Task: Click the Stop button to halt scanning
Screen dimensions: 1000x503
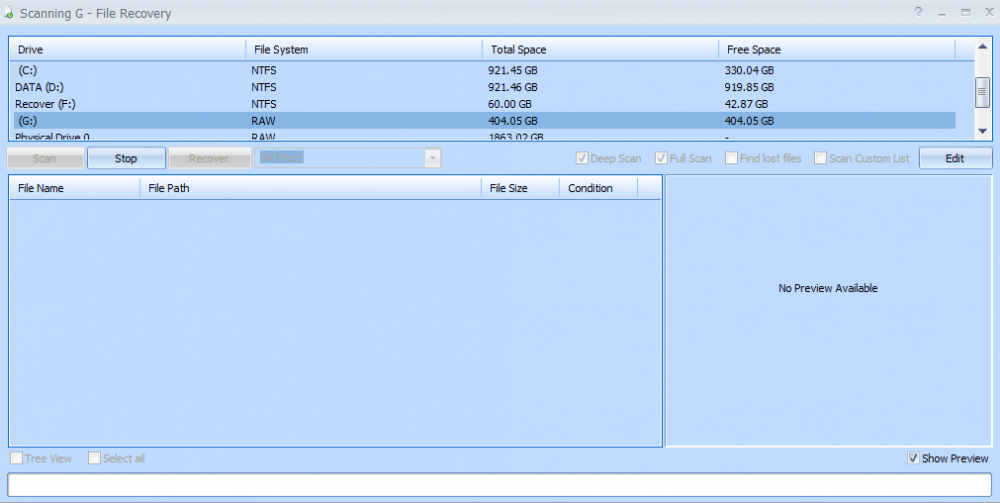Action: click(x=126, y=158)
